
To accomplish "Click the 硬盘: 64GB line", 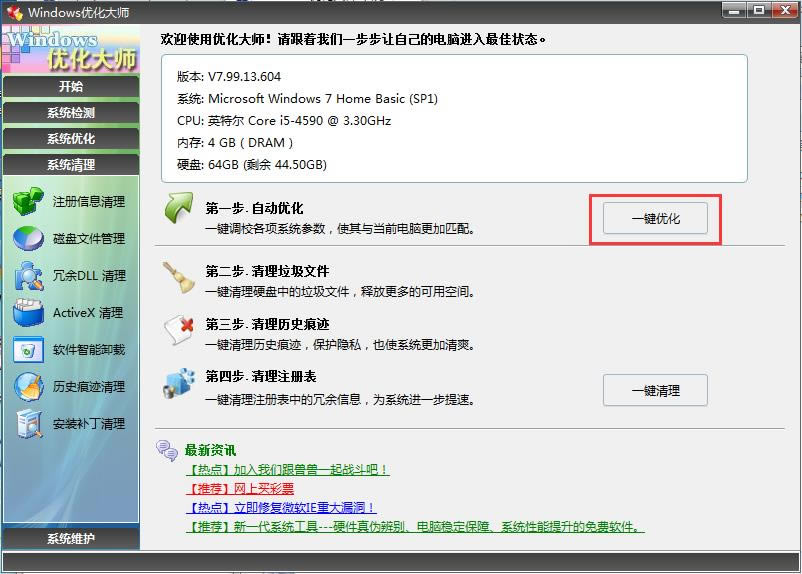I will pyautogui.click(x=252, y=165).
